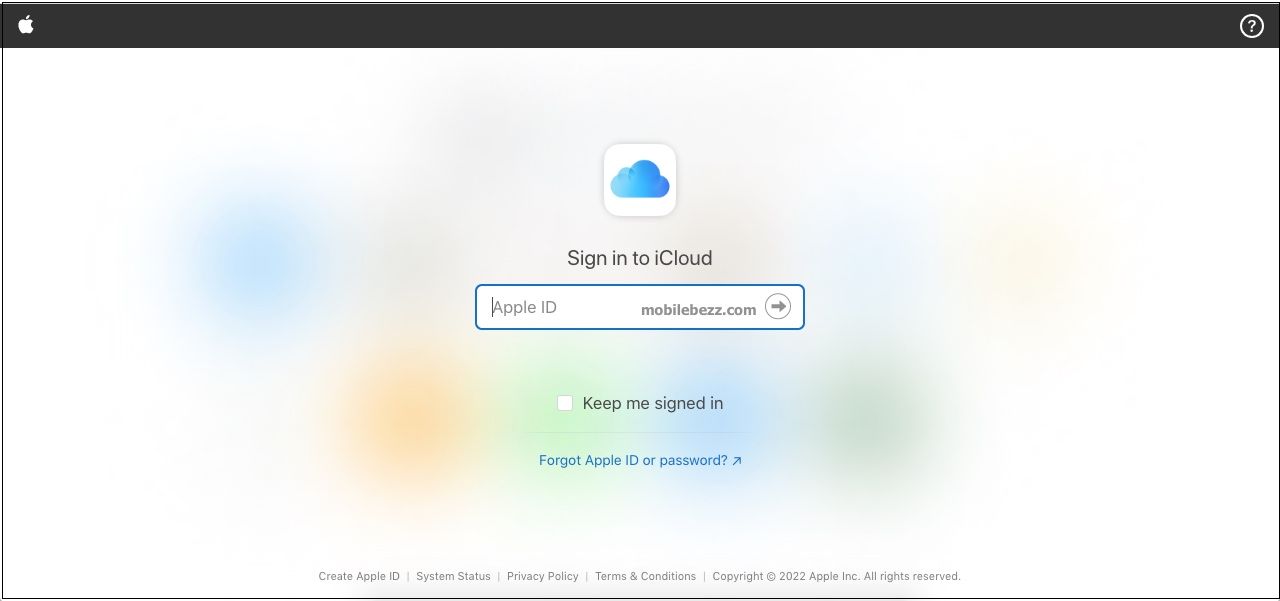The height and width of the screenshot is (601, 1280).
Task: Click the iCloud cloud app icon
Action: tap(640, 180)
